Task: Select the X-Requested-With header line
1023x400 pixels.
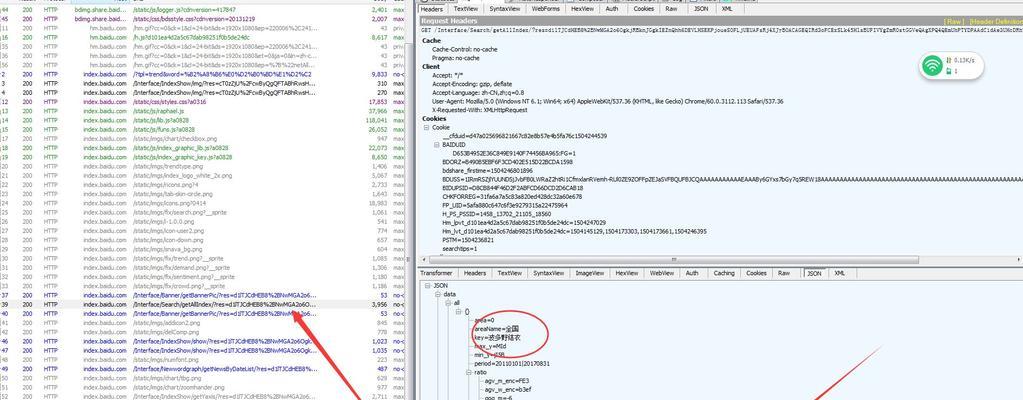Action: 481,110
